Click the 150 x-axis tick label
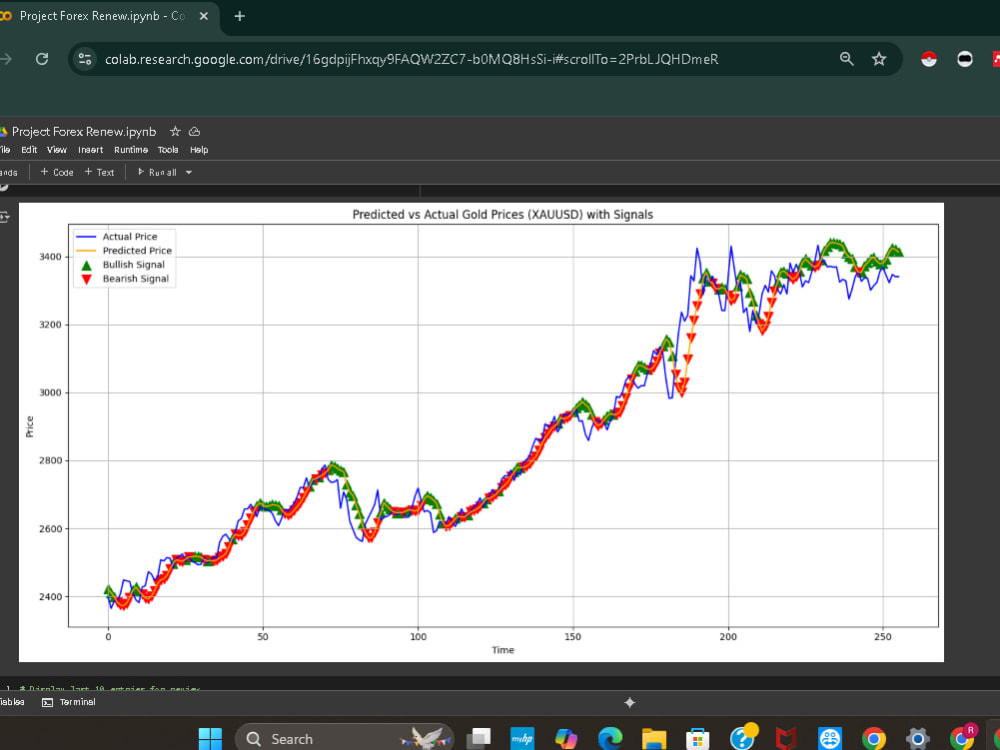The width and height of the screenshot is (1000, 750). 573,636
